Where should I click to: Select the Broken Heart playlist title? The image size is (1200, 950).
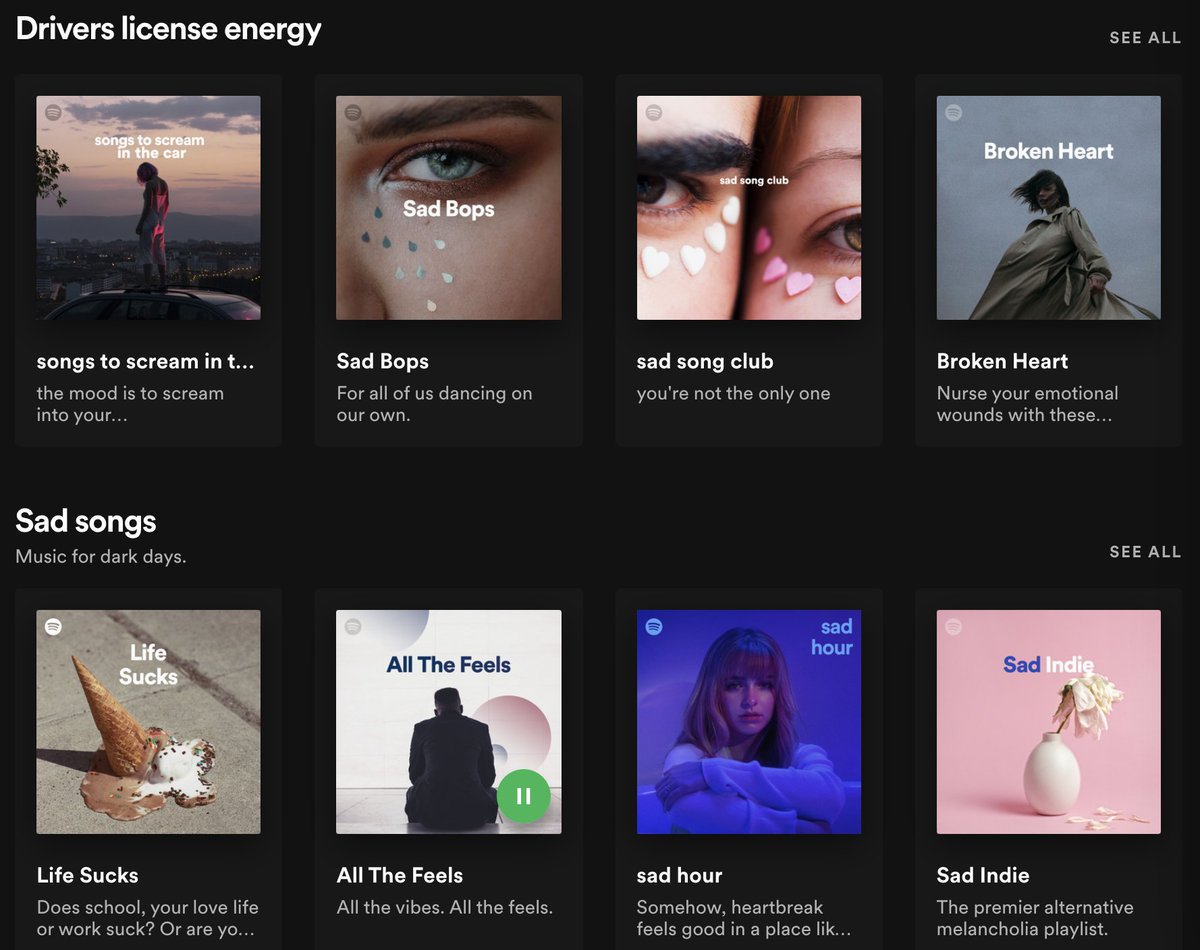click(x=1001, y=361)
